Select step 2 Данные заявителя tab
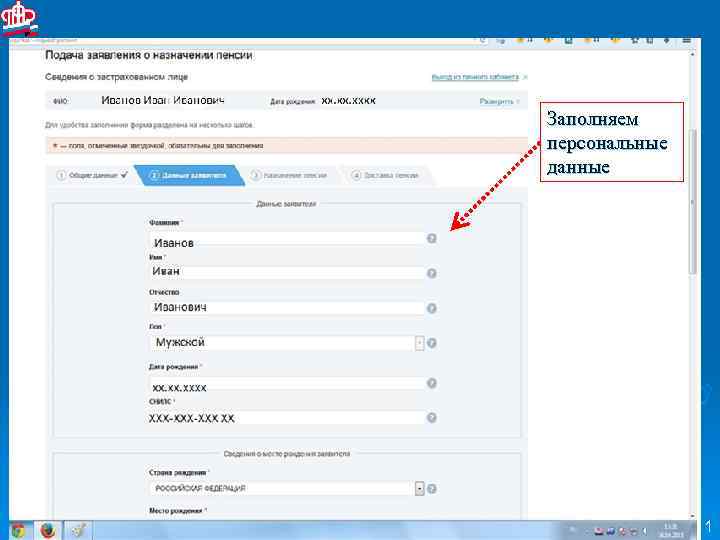This screenshot has height=540, width=720. [188, 175]
